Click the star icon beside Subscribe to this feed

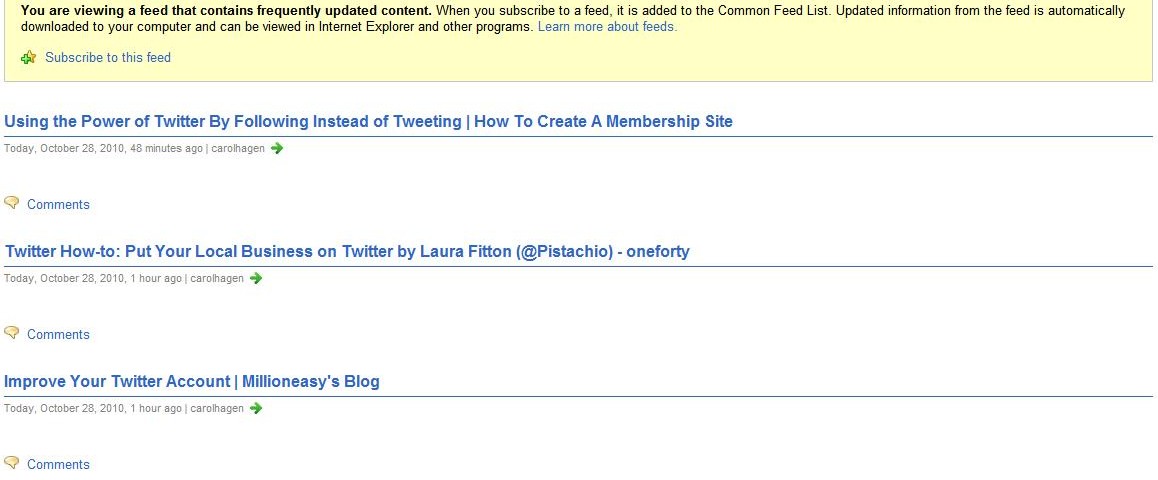29,58
